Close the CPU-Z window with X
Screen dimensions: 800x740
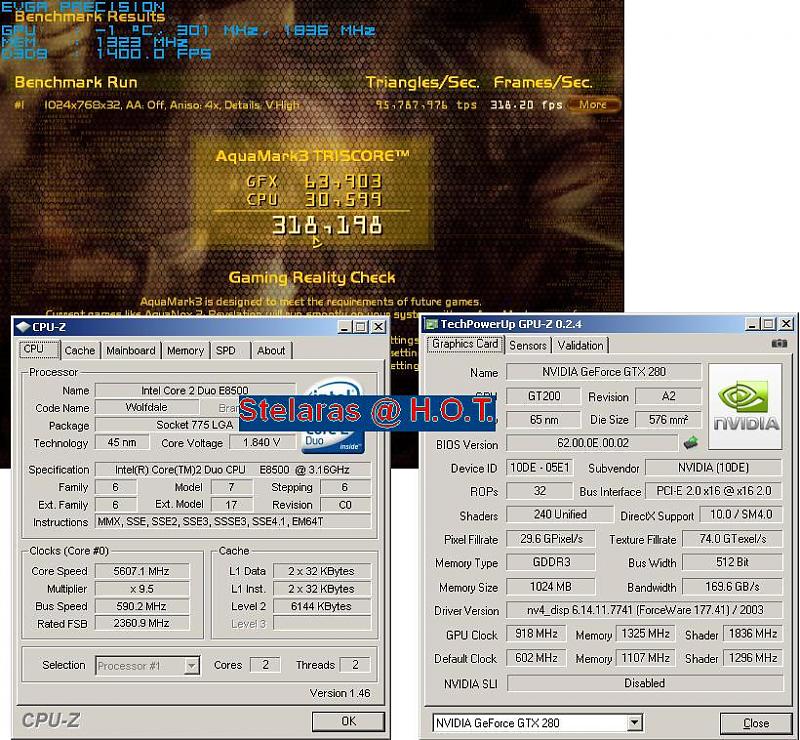[x=378, y=327]
